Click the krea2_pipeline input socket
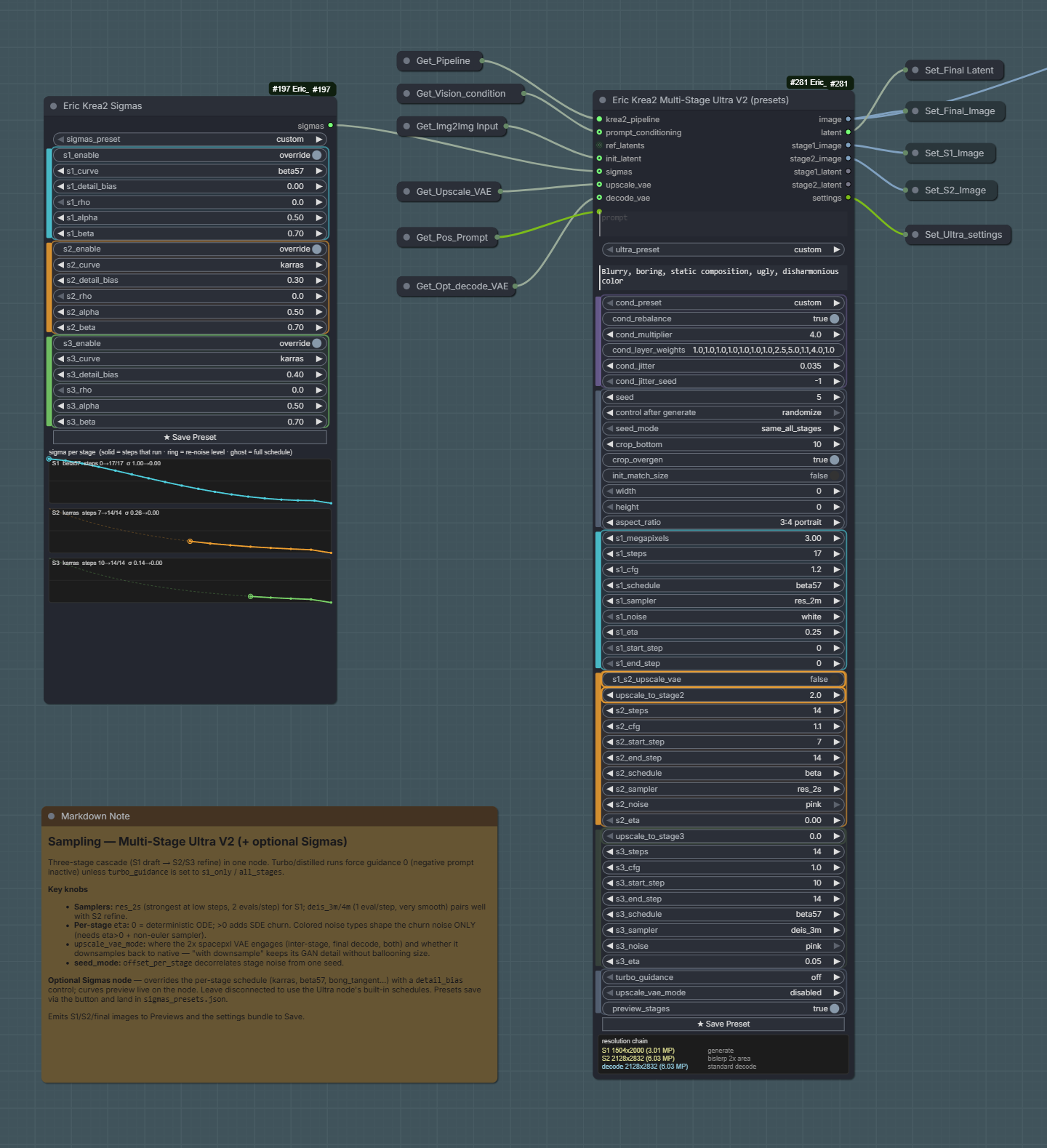 [x=599, y=119]
